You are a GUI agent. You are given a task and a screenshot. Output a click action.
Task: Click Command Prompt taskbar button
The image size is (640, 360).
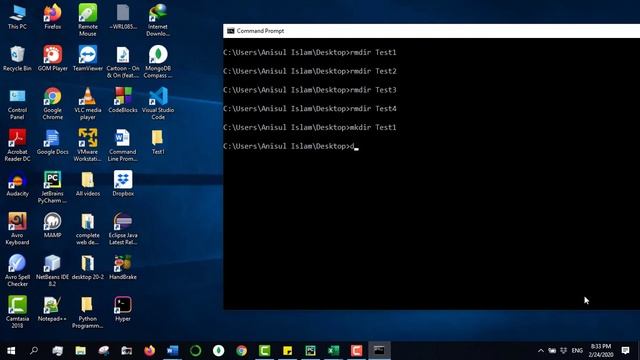click(x=379, y=351)
